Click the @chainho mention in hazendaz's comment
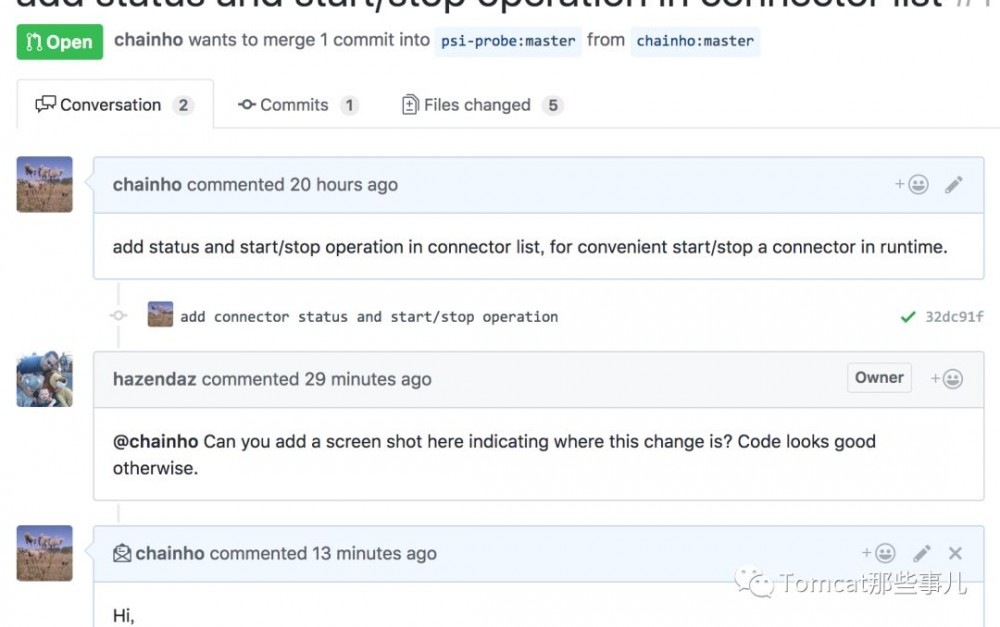The width and height of the screenshot is (1000, 627). (155, 441)
